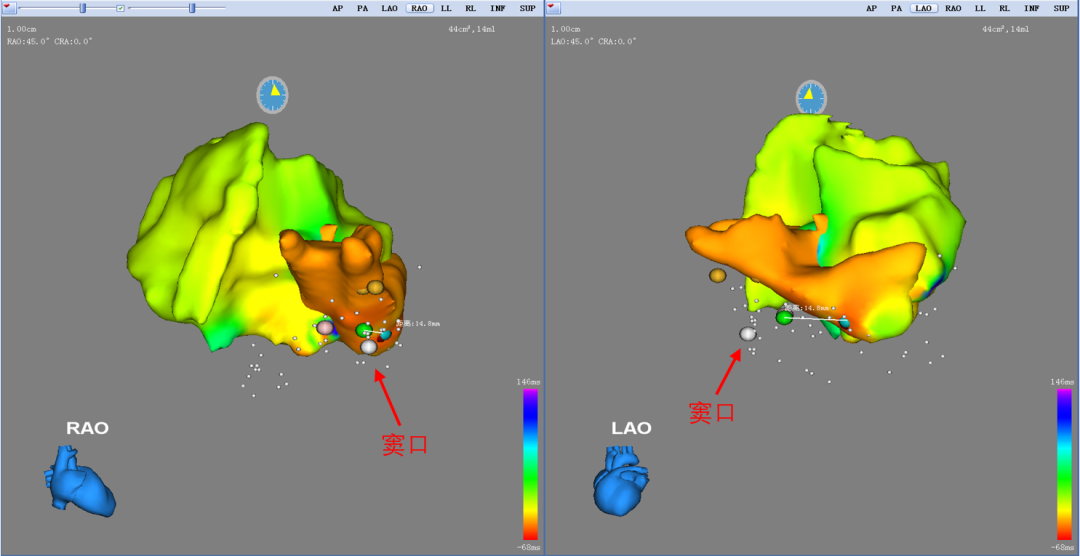Viewport: 1080px width, 556px height.
Task: Switch right view to RAO projection
Action: (953, 8)
